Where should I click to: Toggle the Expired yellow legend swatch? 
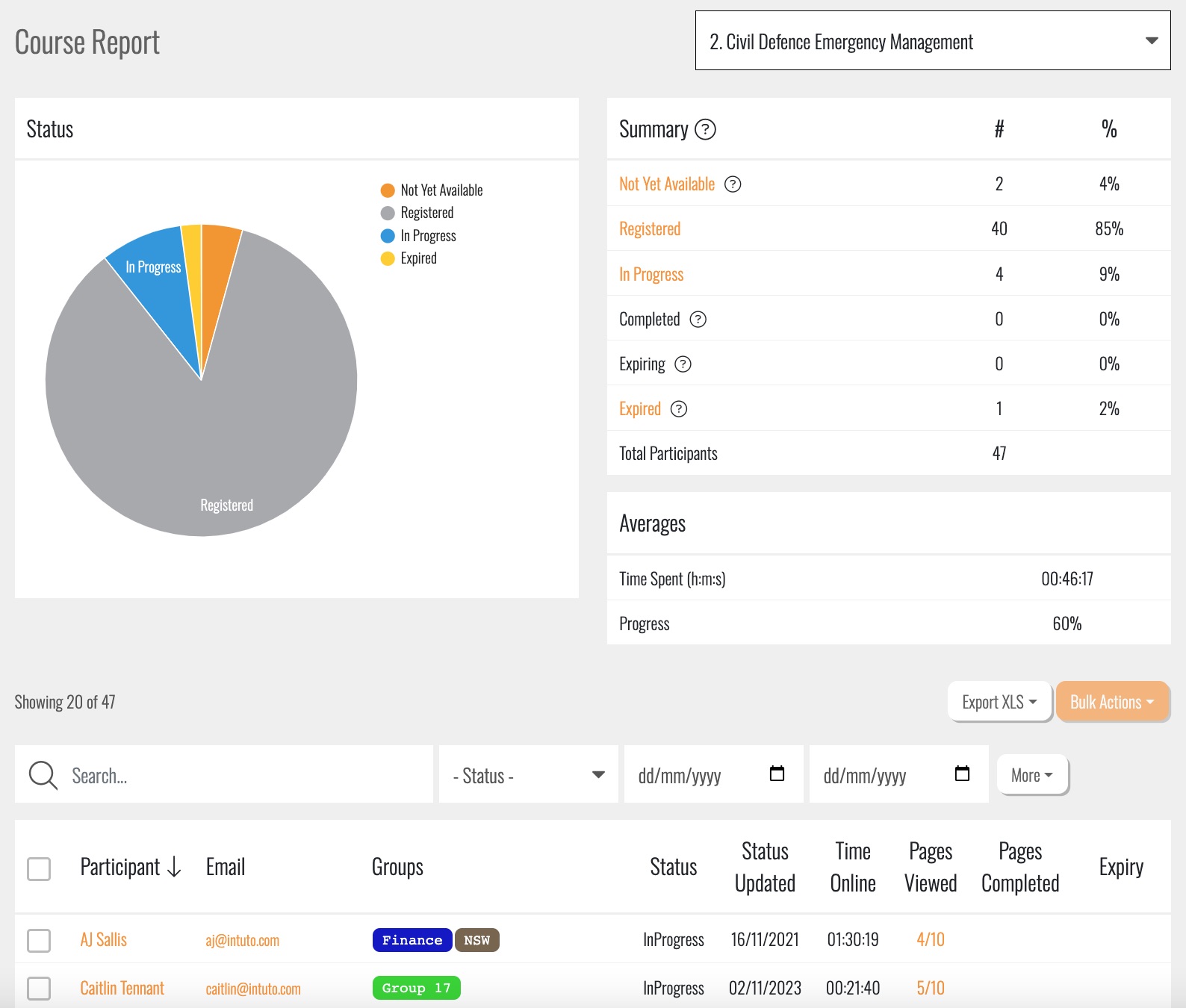coord(388,258)
